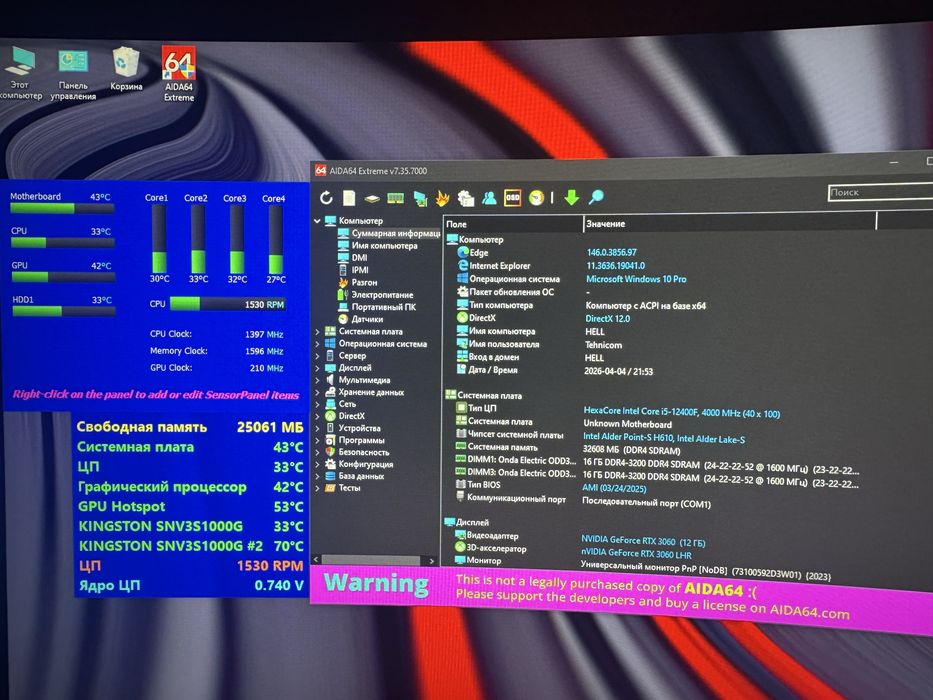Collapse the Компьютер tree node
The height and width of the screenshot is (700, 933).
pyautogui.click(x=317, y=221)
